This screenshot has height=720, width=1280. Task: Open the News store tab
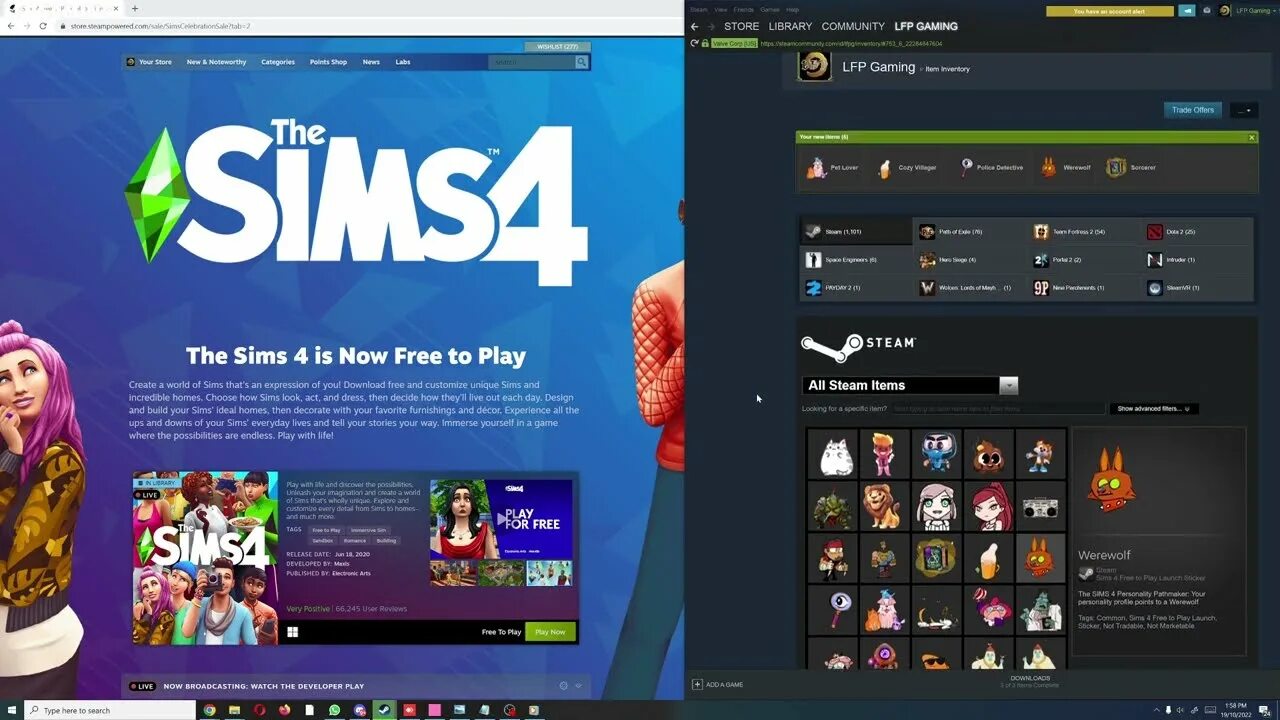click(x=371, y=62)
